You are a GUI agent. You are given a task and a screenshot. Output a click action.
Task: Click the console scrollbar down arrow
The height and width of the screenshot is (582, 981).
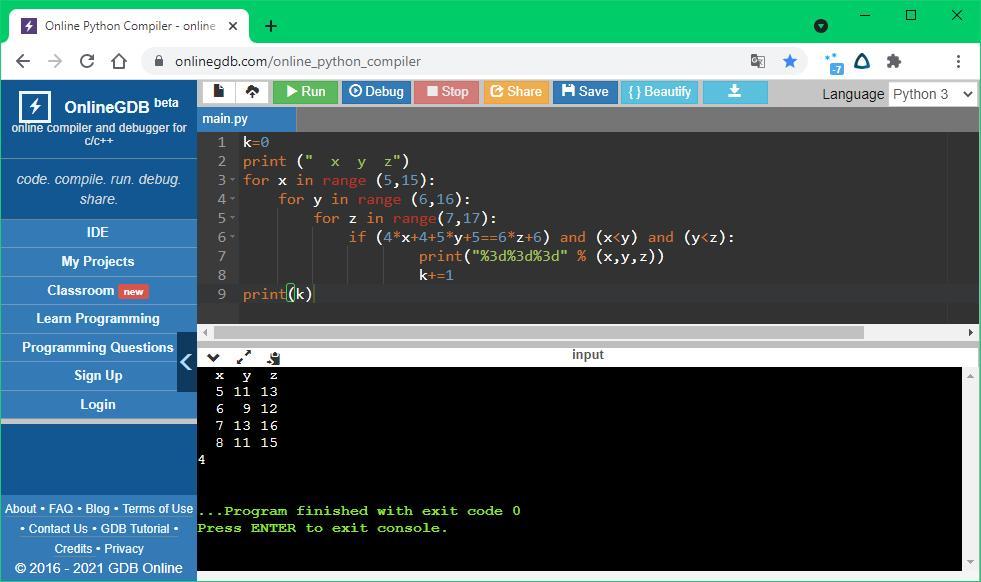coord(970,562)
